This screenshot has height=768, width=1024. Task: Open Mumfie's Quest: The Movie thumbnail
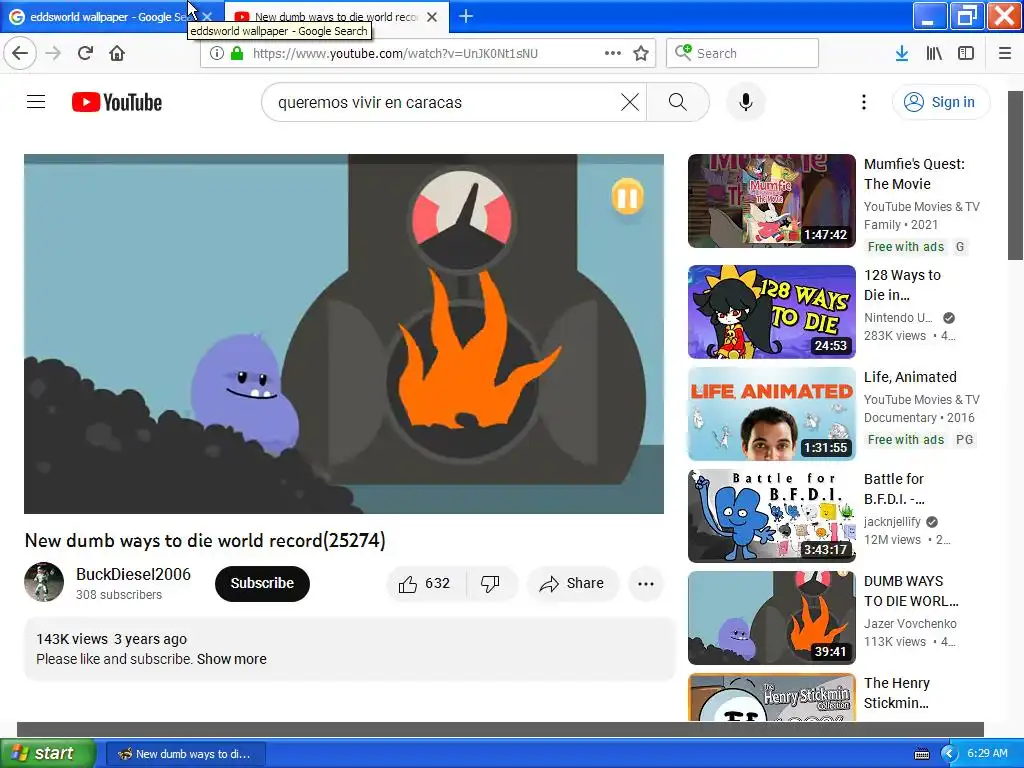pyautogui.click(x=771, y=200)
